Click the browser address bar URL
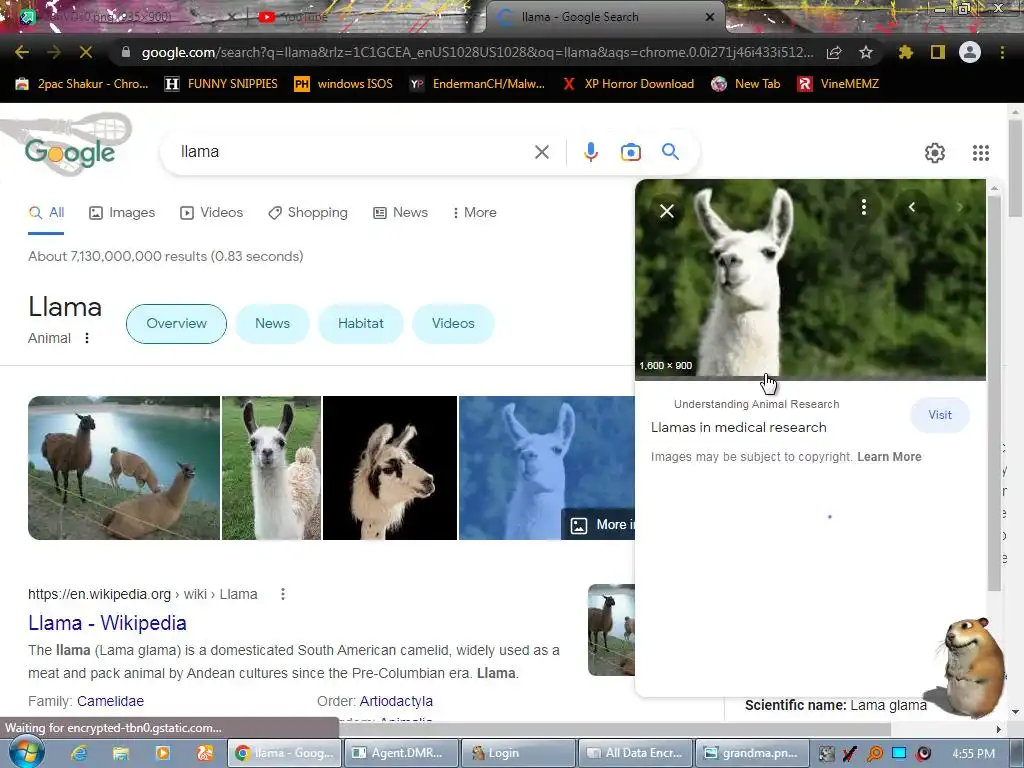 [477, 52]
